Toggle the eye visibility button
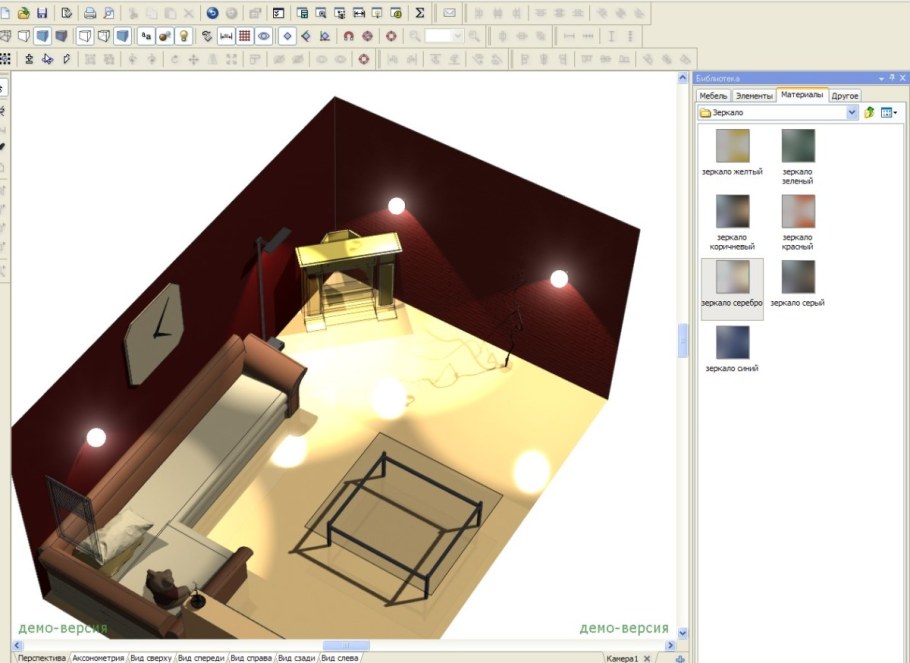 coord(264,36)
